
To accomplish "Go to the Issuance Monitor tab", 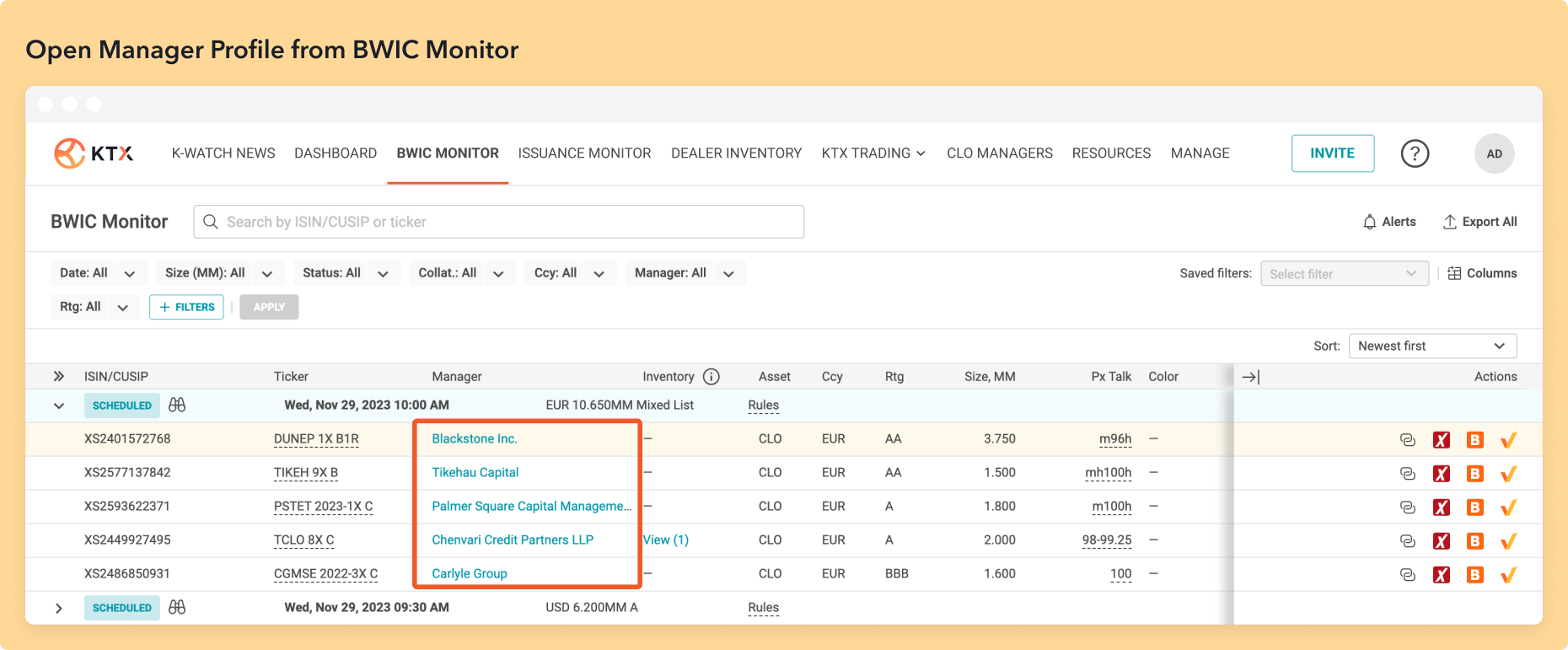I will [584, 153].
